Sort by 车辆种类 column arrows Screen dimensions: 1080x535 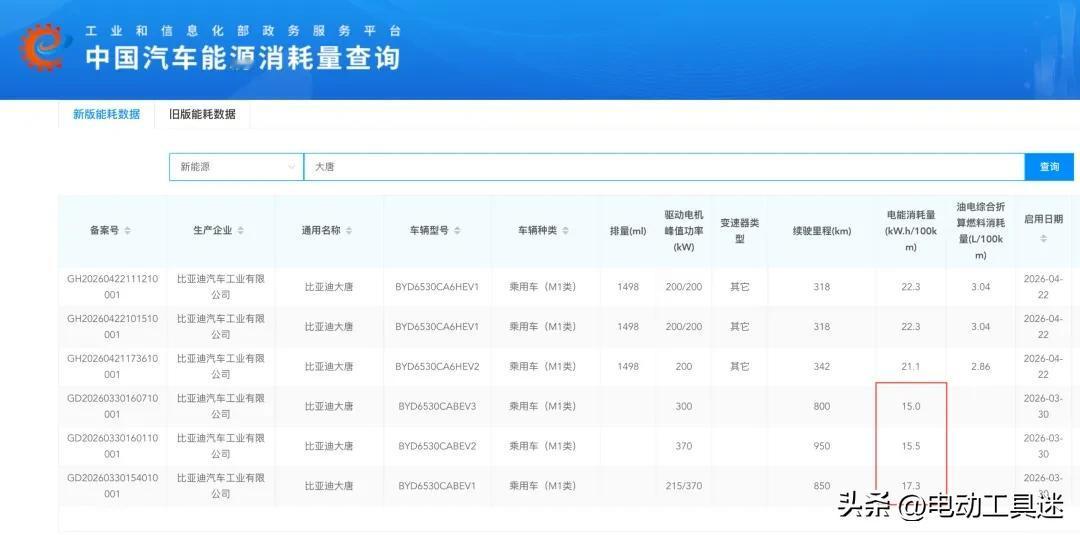[x=565, y=231]
